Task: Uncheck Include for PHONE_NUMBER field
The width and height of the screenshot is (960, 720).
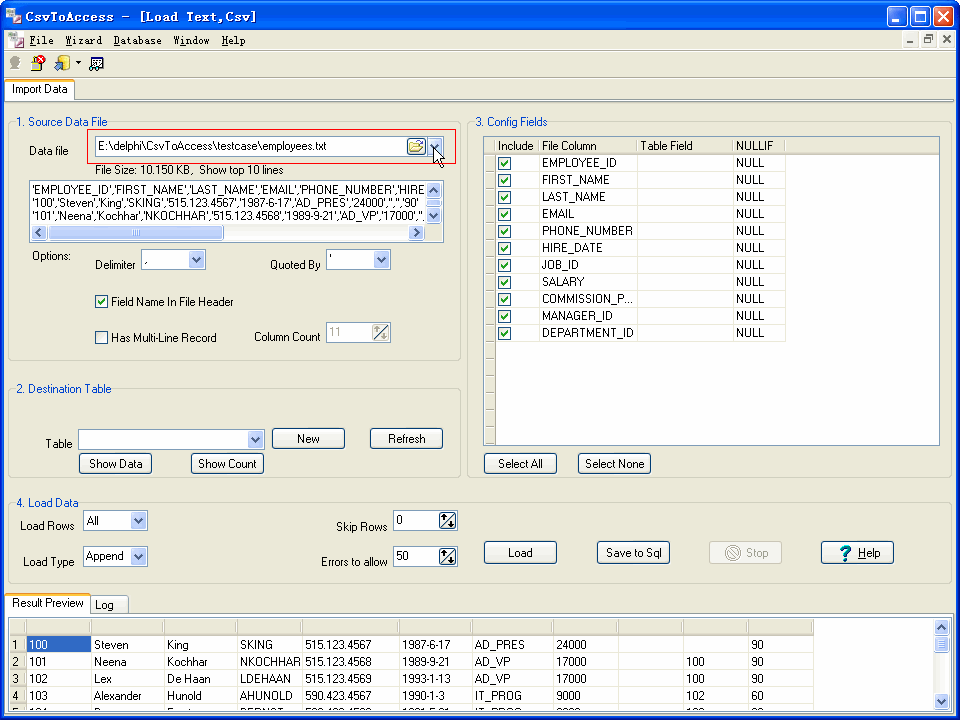Action: click(x=504, y=231)
